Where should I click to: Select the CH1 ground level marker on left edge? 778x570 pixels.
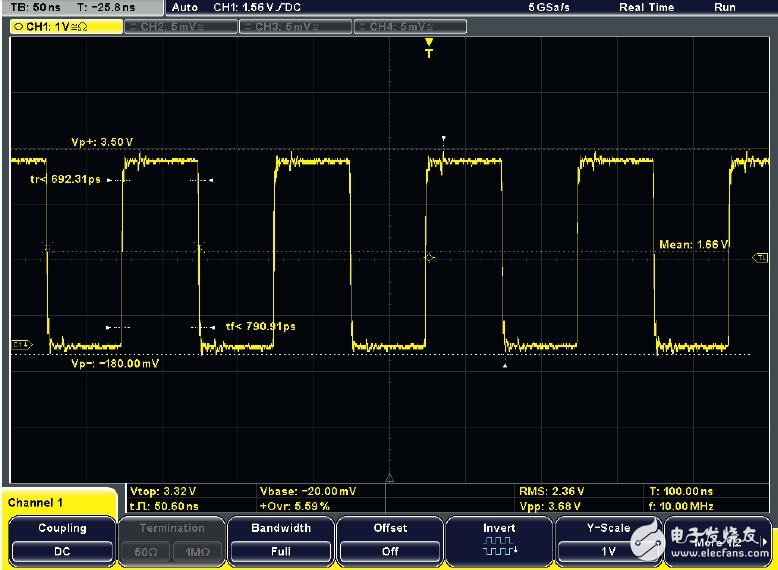click(x=20, y=345)
